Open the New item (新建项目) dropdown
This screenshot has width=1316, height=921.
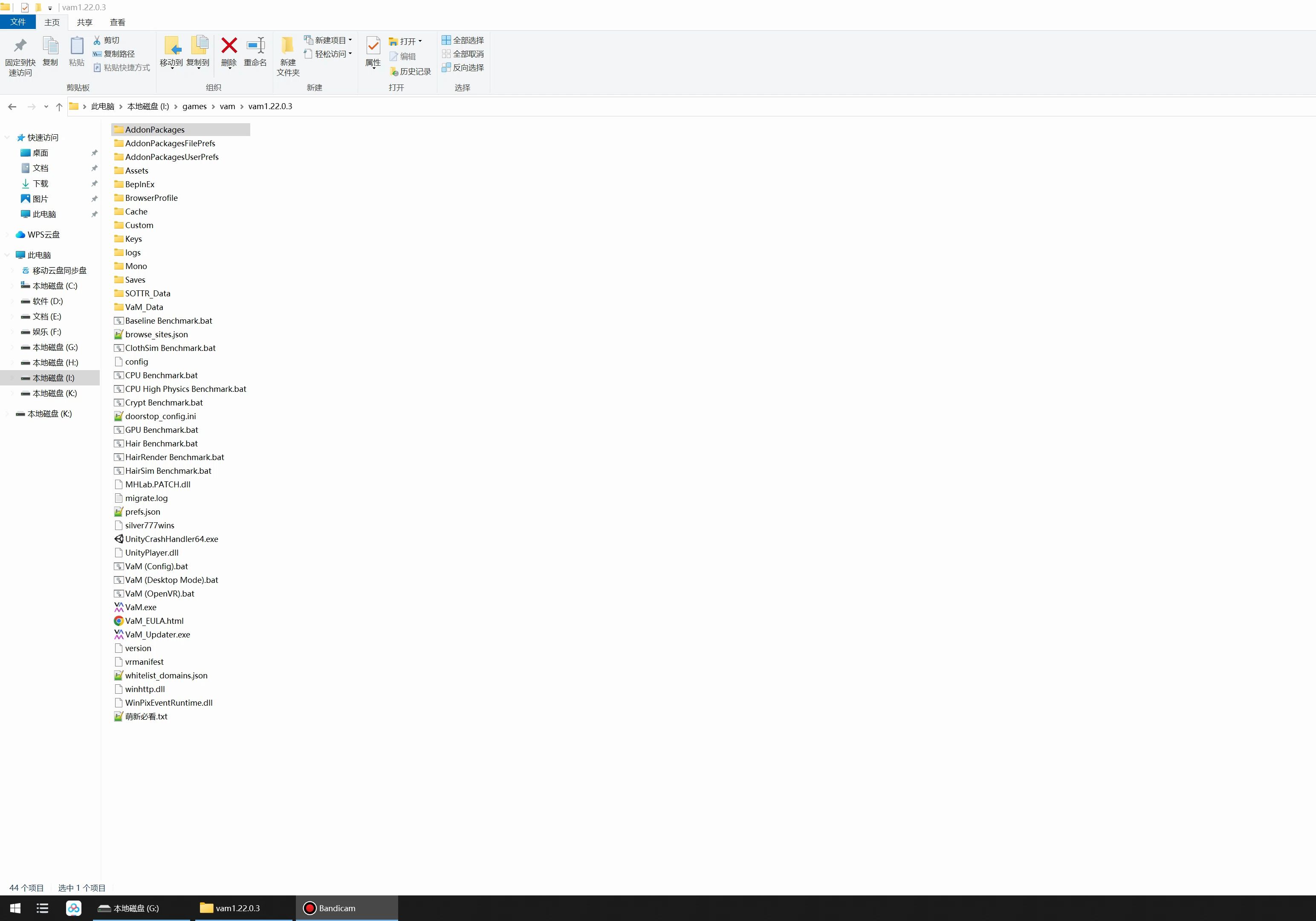pyautogui.click(x=328, y=40)
